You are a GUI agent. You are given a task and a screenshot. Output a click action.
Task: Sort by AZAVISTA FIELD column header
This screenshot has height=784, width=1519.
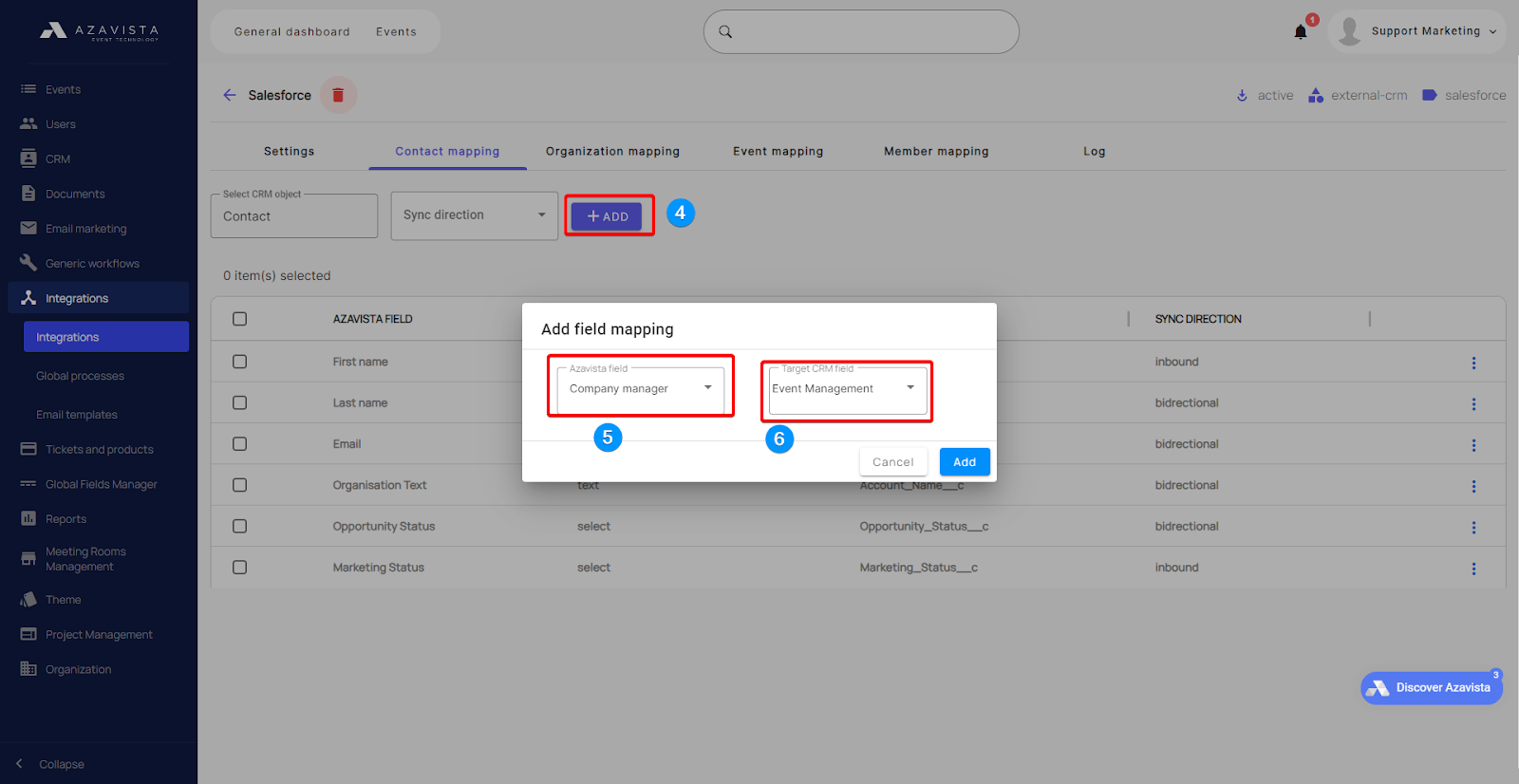[372, 319]
